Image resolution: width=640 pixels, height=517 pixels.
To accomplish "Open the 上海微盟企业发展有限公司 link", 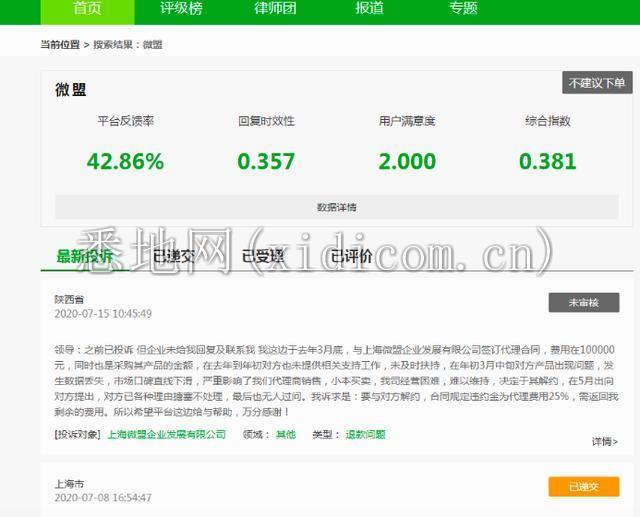I will tap(167, 434).
